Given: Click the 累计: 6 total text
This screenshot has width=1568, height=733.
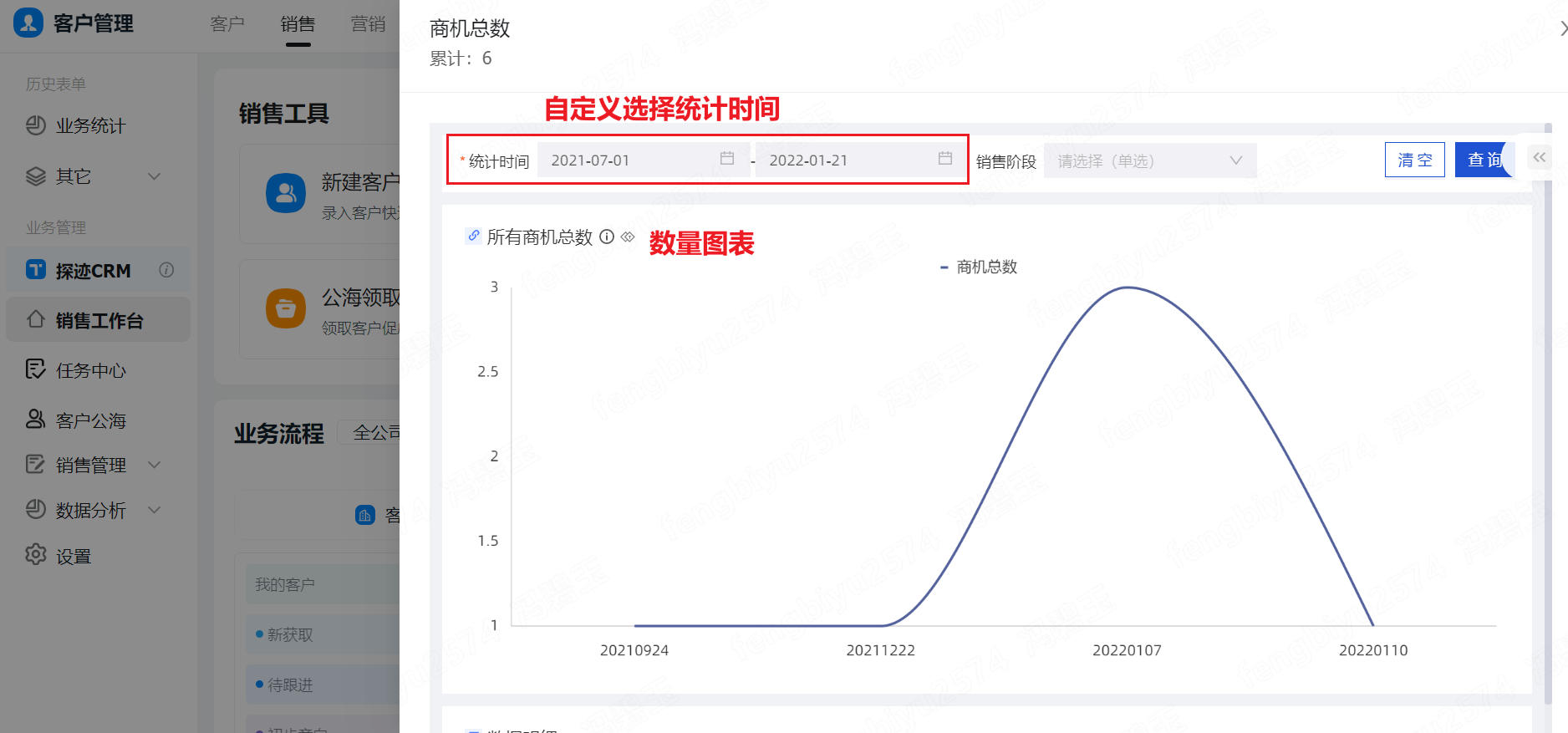Looking at the screenshot, I should 461,59.
